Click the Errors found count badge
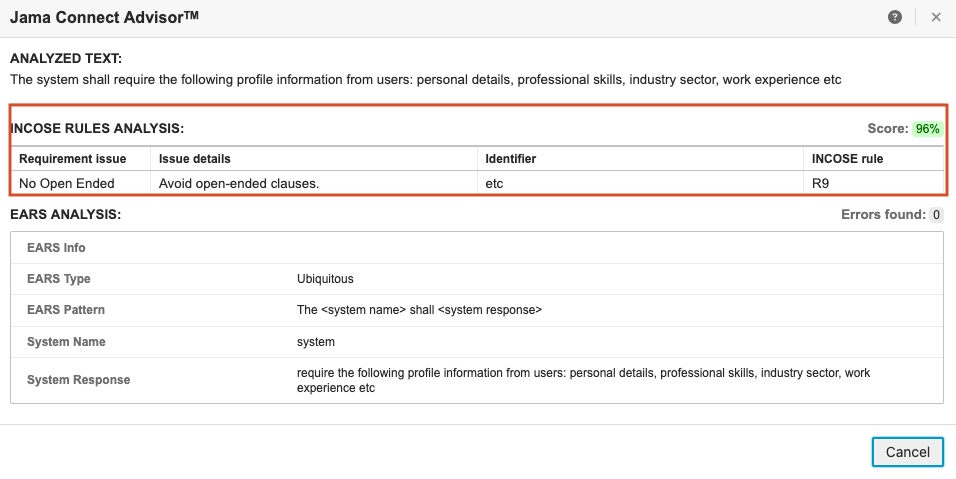This screenshot has width=956, height=479. pyautogui.click(x=936, y=215)
